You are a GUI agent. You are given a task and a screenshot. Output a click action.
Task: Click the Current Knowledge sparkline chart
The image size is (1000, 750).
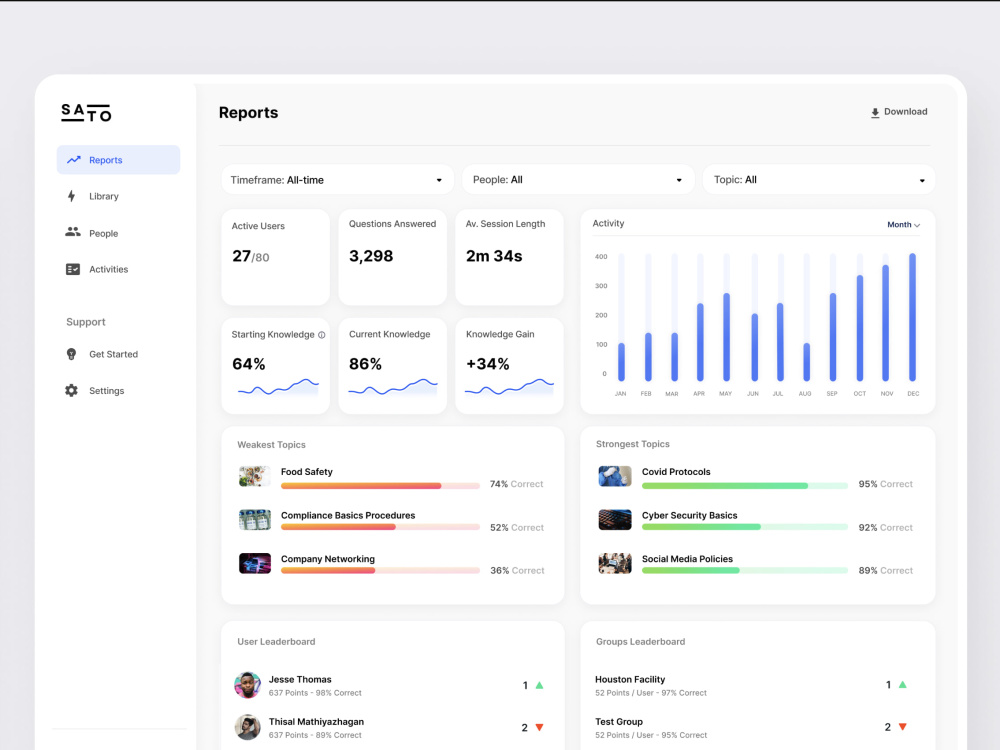click(x=393, y=387)
